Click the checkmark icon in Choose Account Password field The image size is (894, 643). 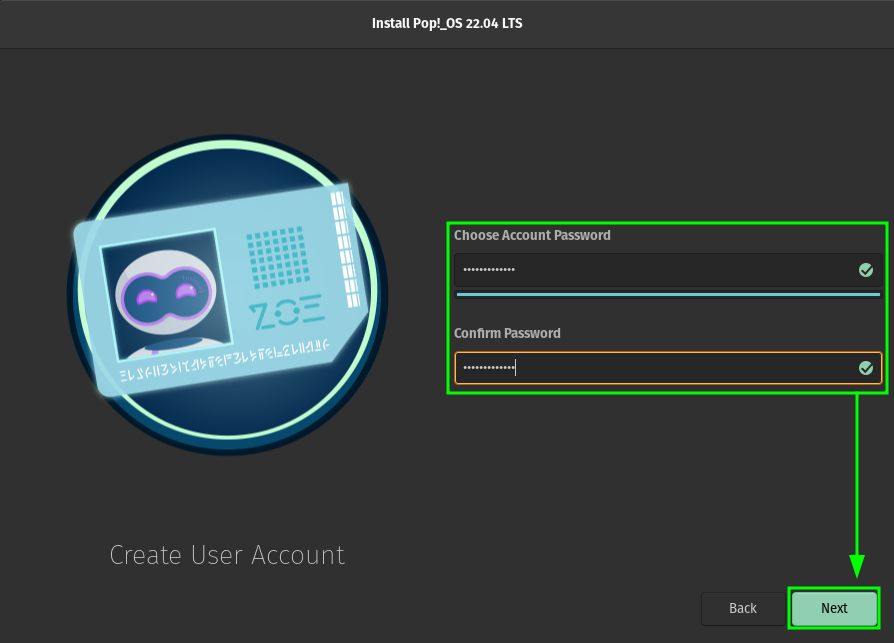click(865, 270)
